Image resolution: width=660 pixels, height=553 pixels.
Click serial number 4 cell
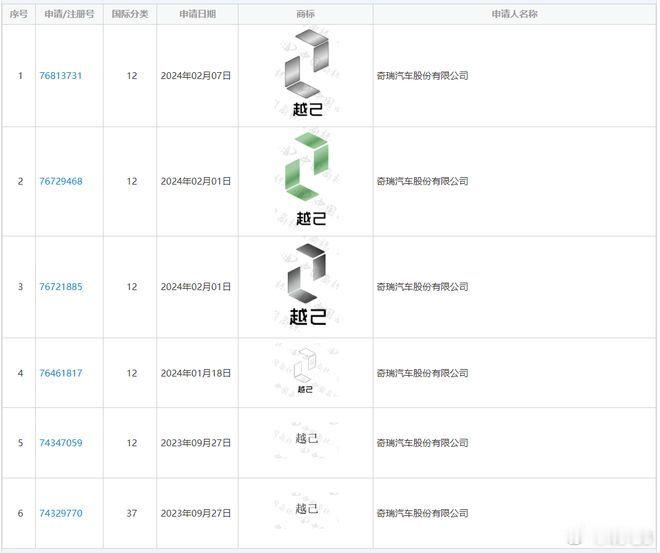[x=20, y=373]
